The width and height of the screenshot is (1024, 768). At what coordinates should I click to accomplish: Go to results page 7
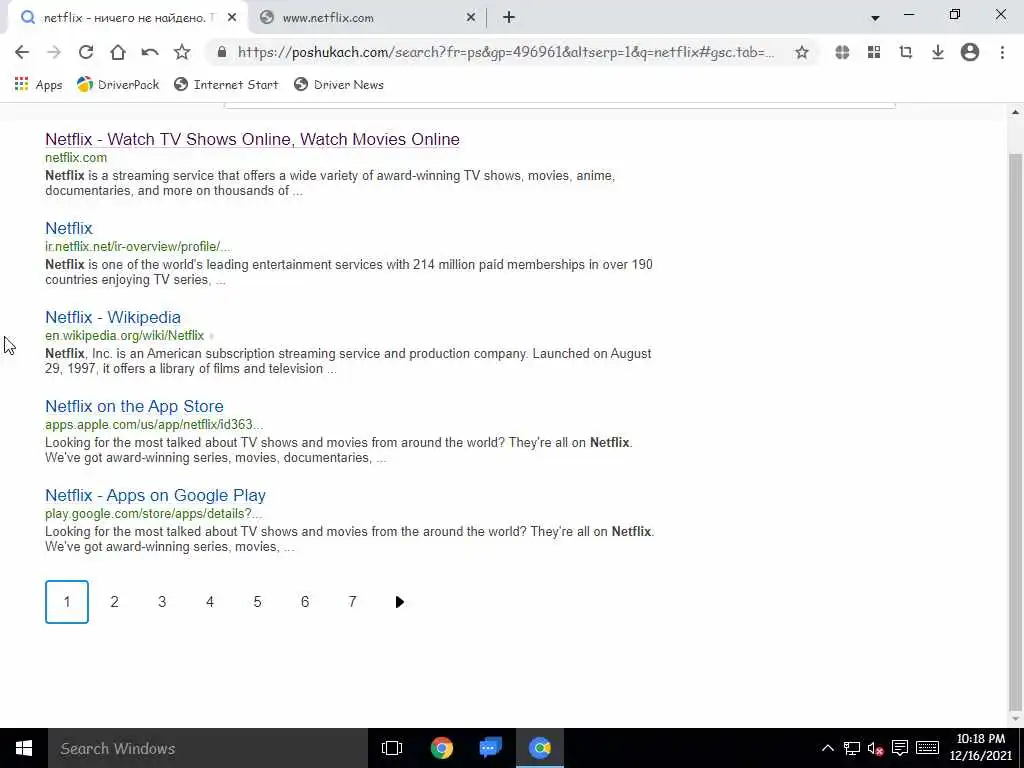click(x=353, y=601)
